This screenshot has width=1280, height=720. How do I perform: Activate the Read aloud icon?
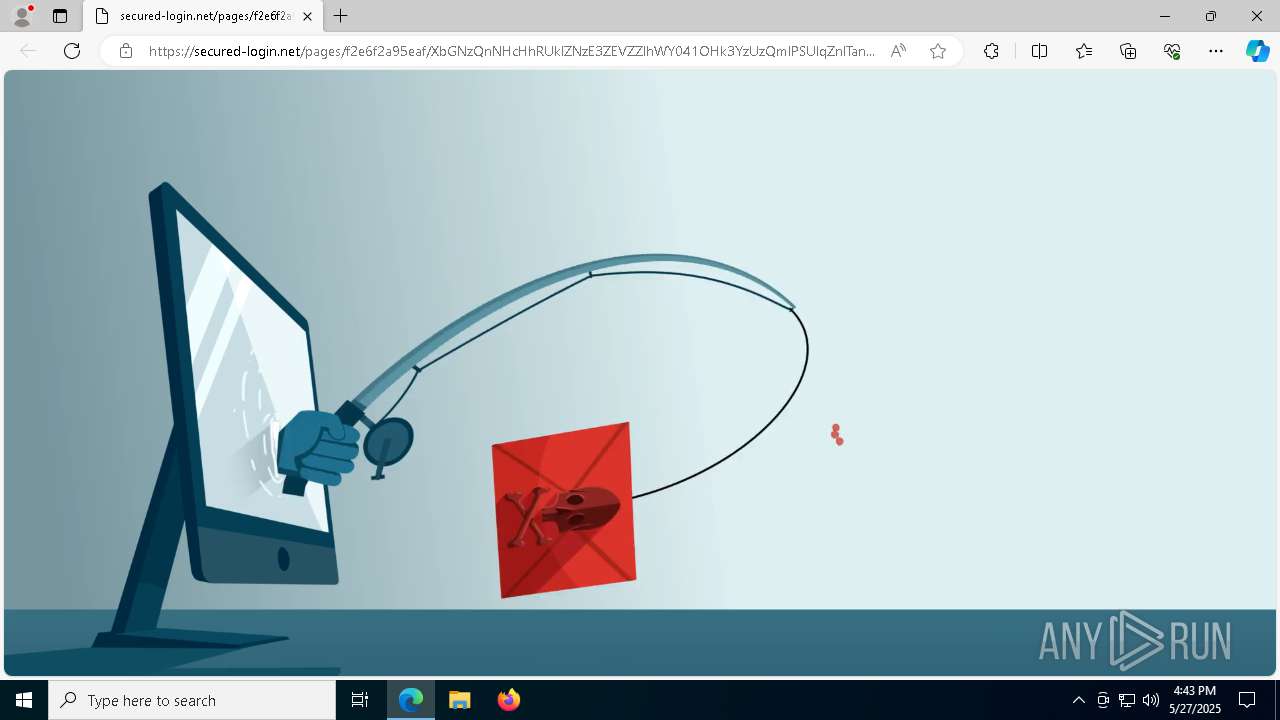tap(898, 51)
